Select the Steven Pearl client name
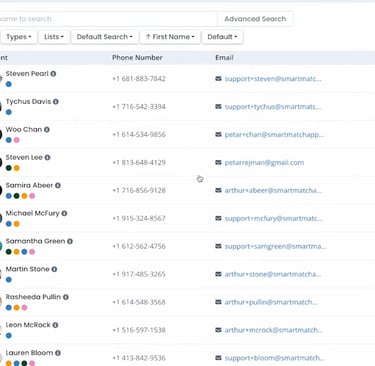 click(27, 74)
